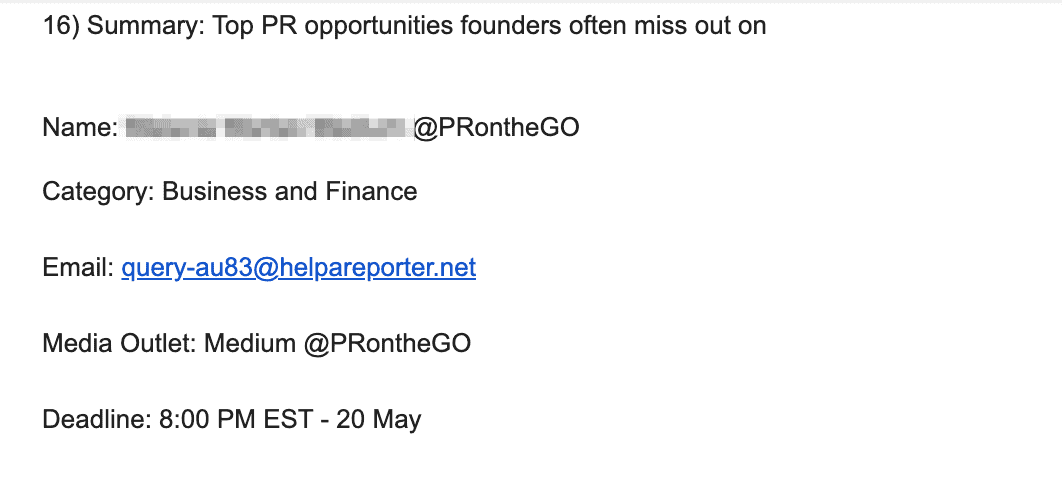Click the "Media Outlet:" label
This screenshot has height=502, width=1062.
pos(120,343)
